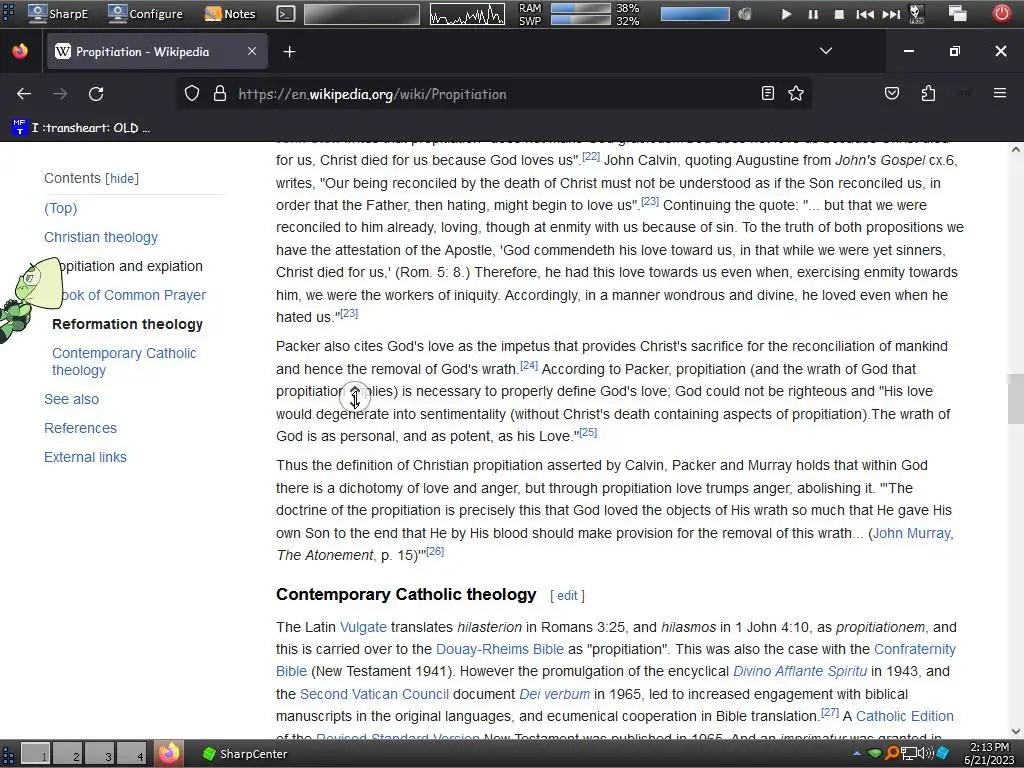Toggle reader view
Screen dimensions: 1024x768
[768, 93]
